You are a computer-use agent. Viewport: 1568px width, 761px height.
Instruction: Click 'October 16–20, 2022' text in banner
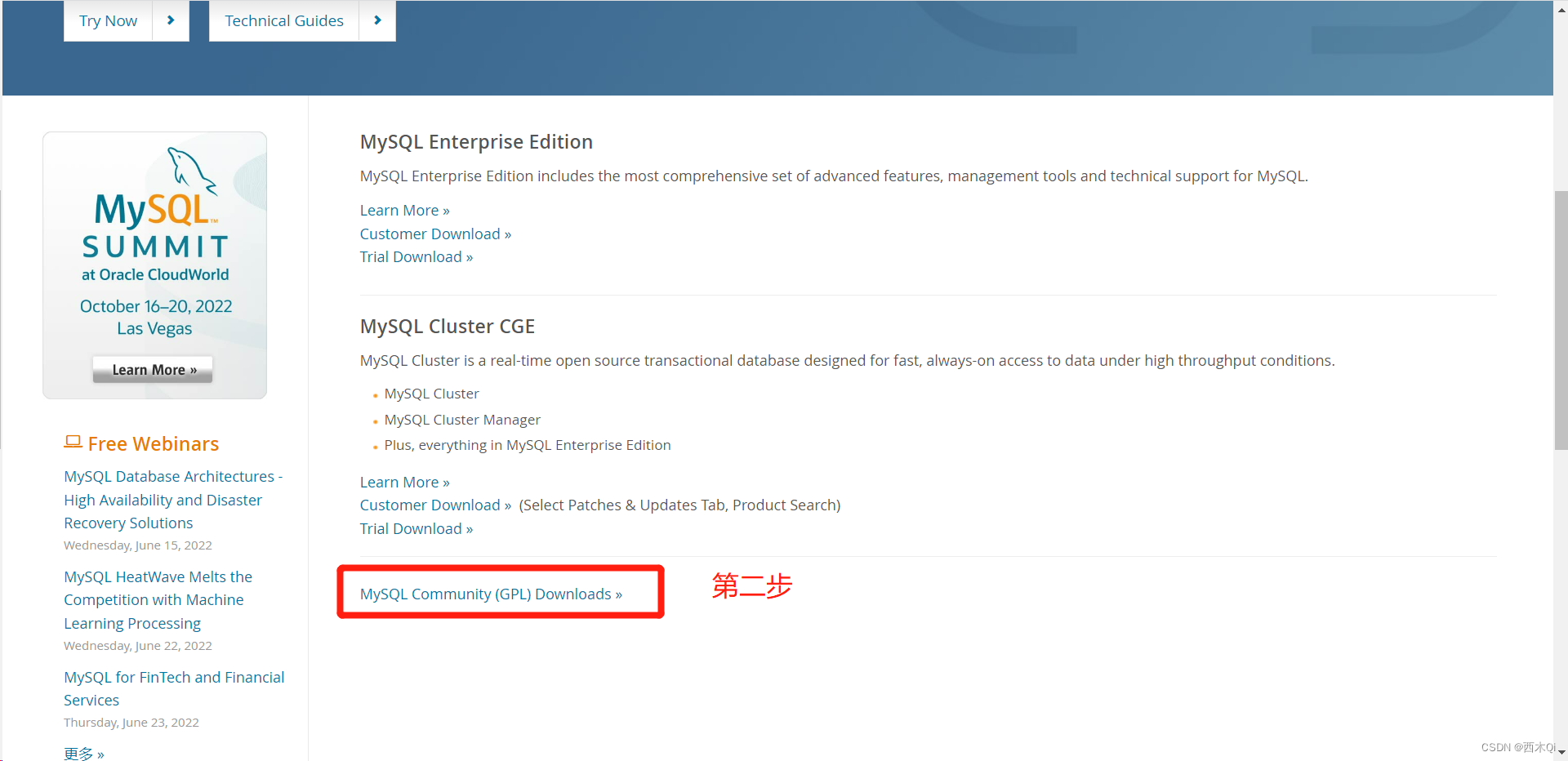coord(156,306)
